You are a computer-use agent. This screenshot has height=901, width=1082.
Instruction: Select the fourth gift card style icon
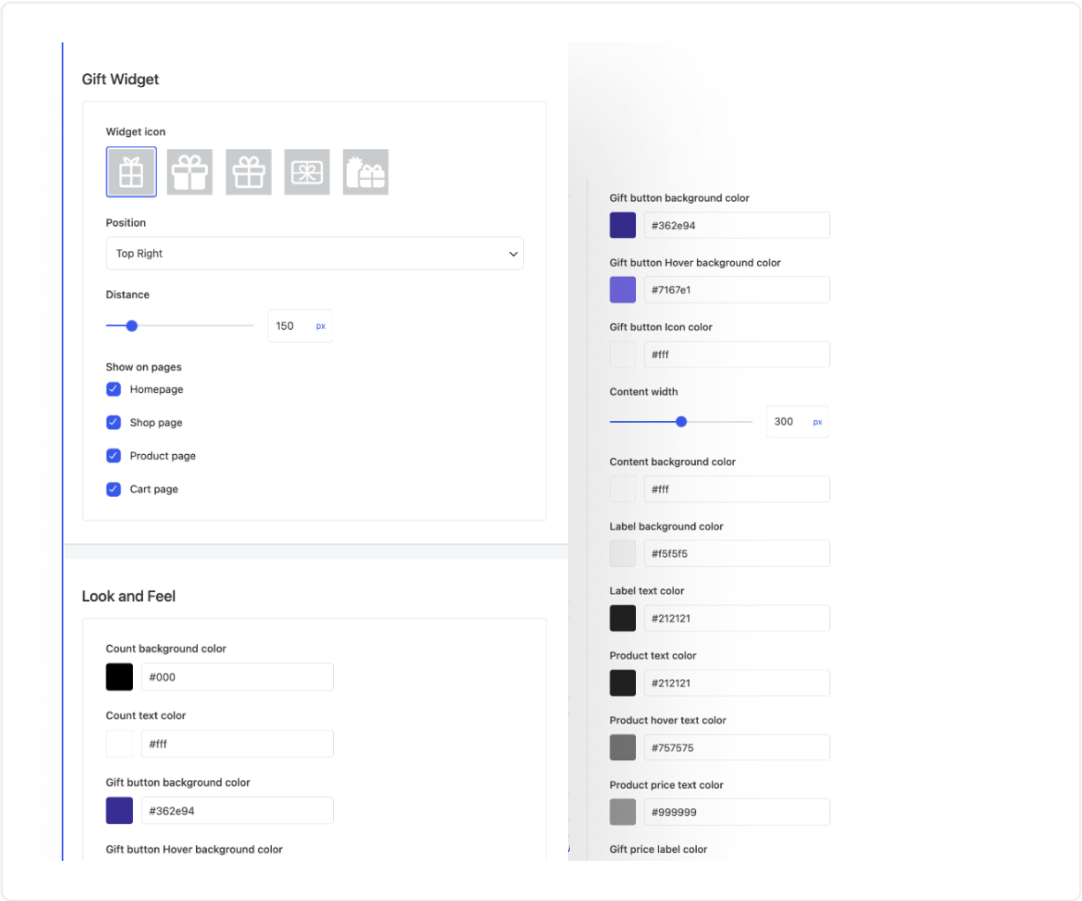click(x=307, y=172)
